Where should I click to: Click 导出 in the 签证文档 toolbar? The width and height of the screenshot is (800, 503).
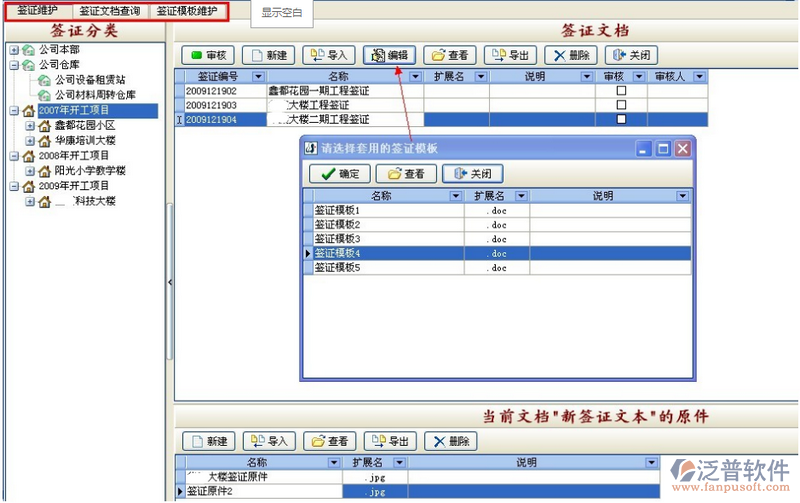[x=511, y=55]
